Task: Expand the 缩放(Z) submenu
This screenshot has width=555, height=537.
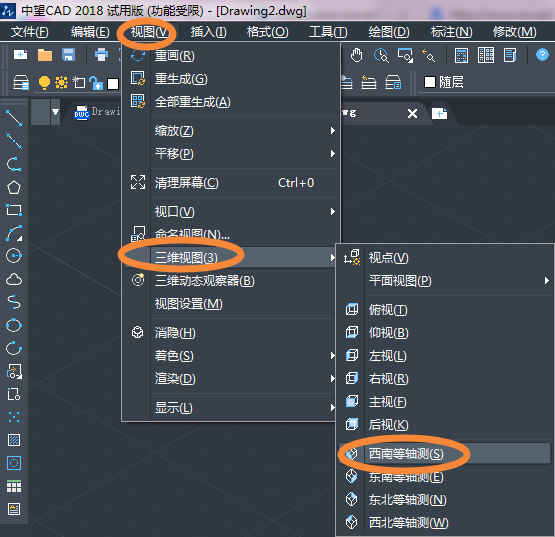Action: coord(244,131)
